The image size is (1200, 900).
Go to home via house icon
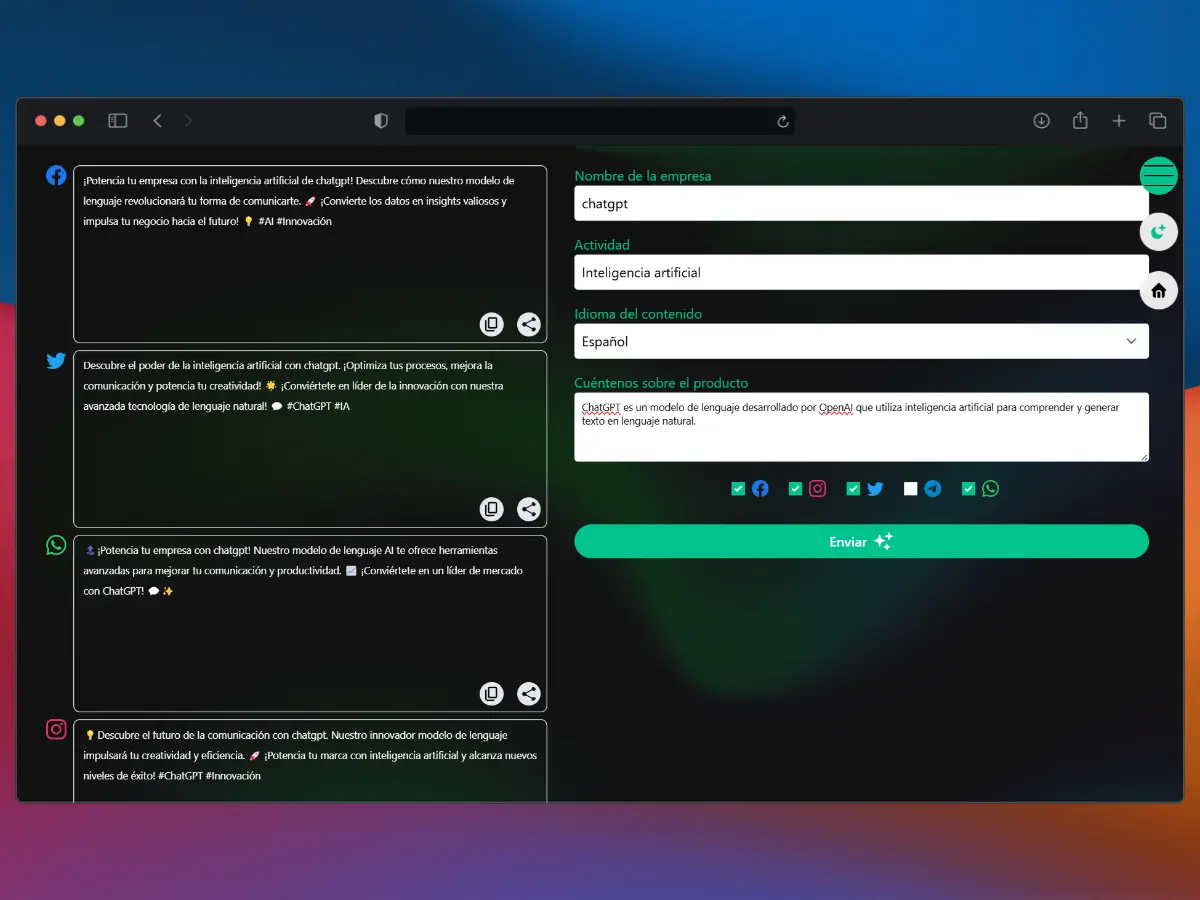(1158, 291)
